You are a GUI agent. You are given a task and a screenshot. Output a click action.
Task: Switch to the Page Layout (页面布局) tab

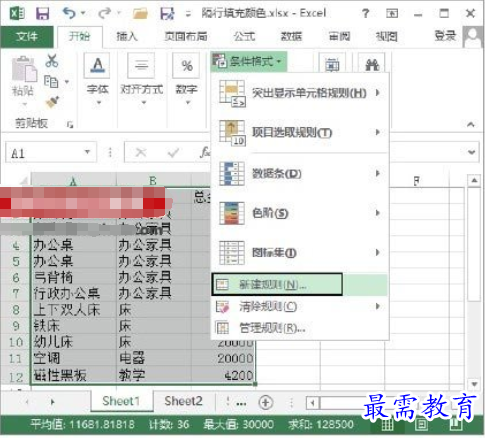(x=186, y=36)
